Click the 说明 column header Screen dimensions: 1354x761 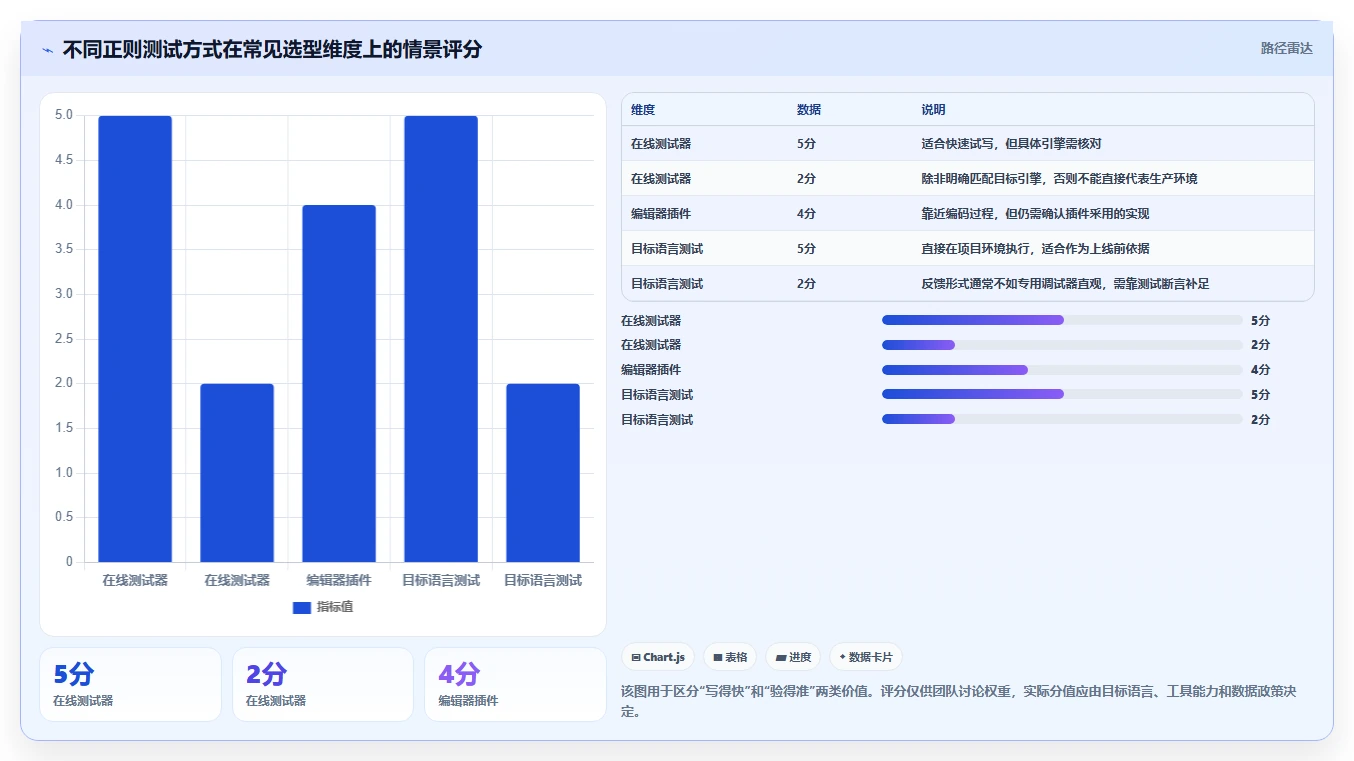(933, 110)
